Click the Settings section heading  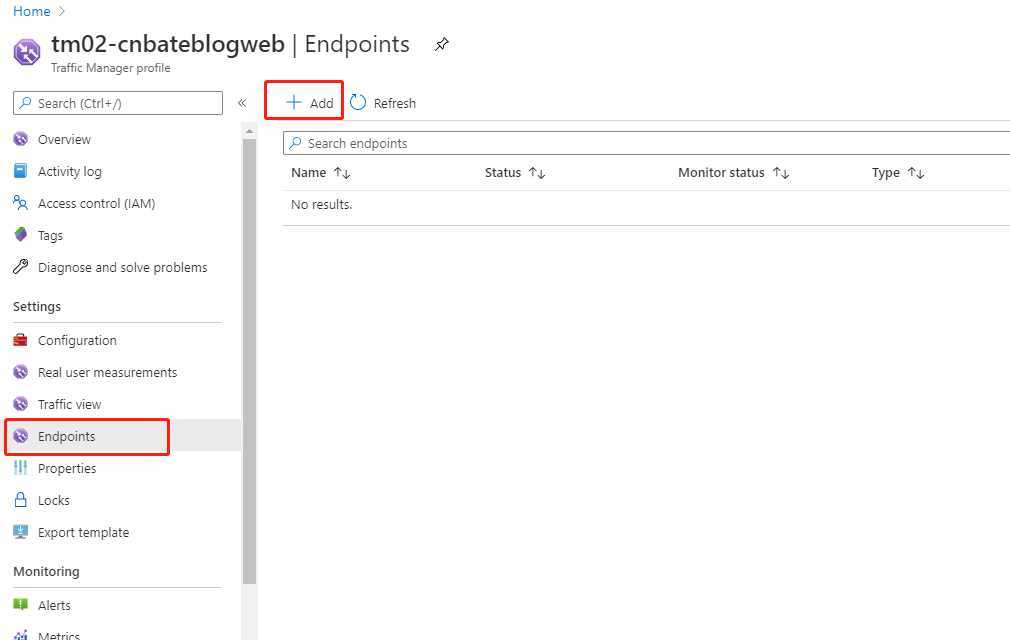coord(37,306)
